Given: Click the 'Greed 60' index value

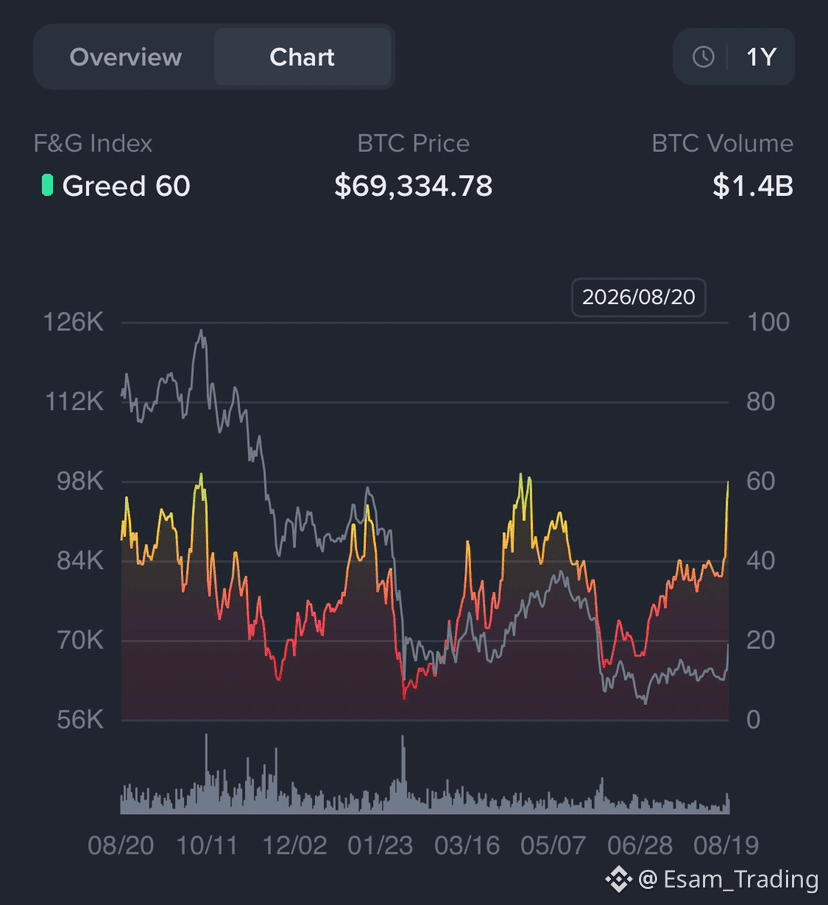Looking at the screenshot, I should [126, 186].
